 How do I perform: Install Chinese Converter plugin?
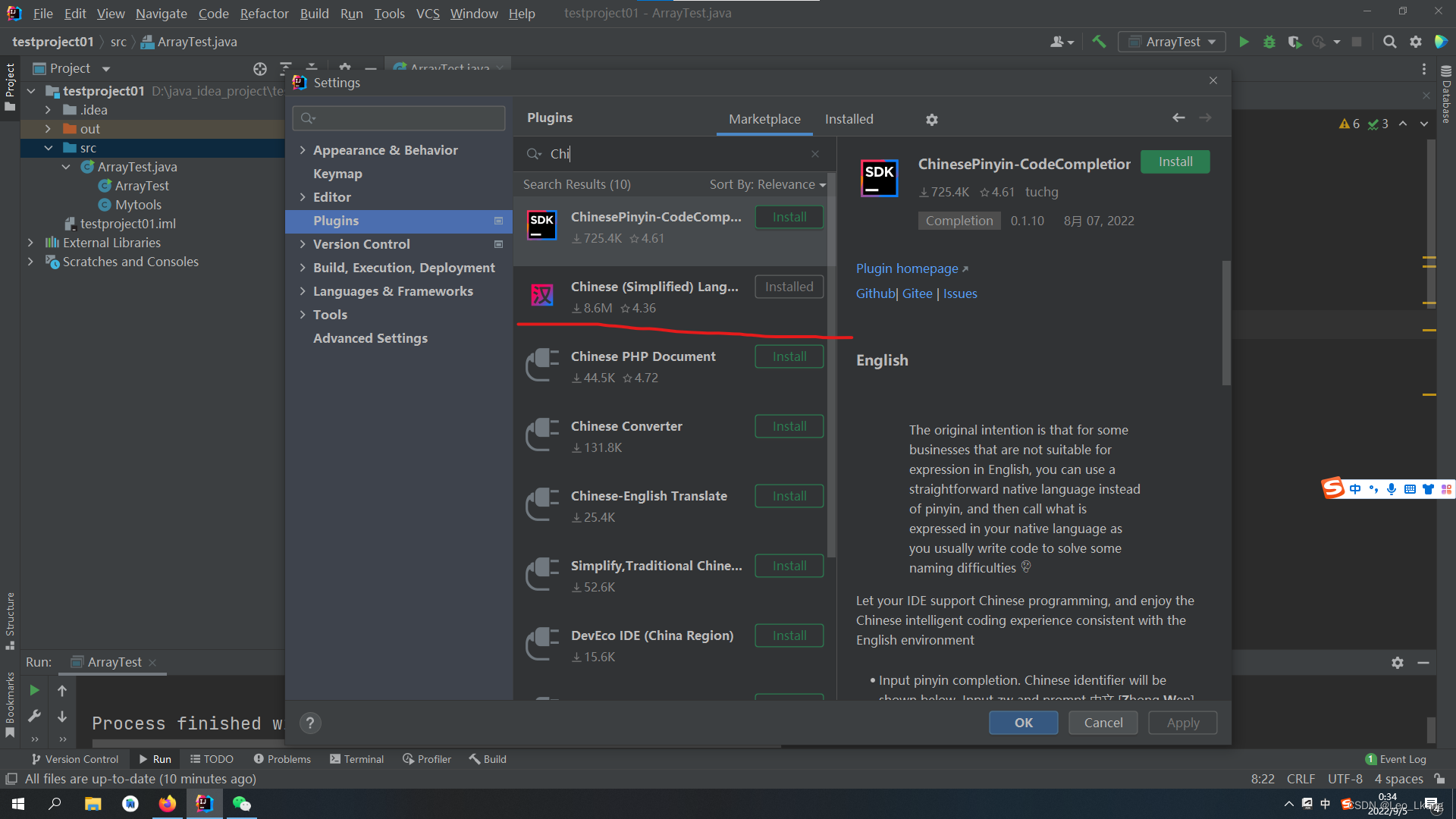coord(789,426)
